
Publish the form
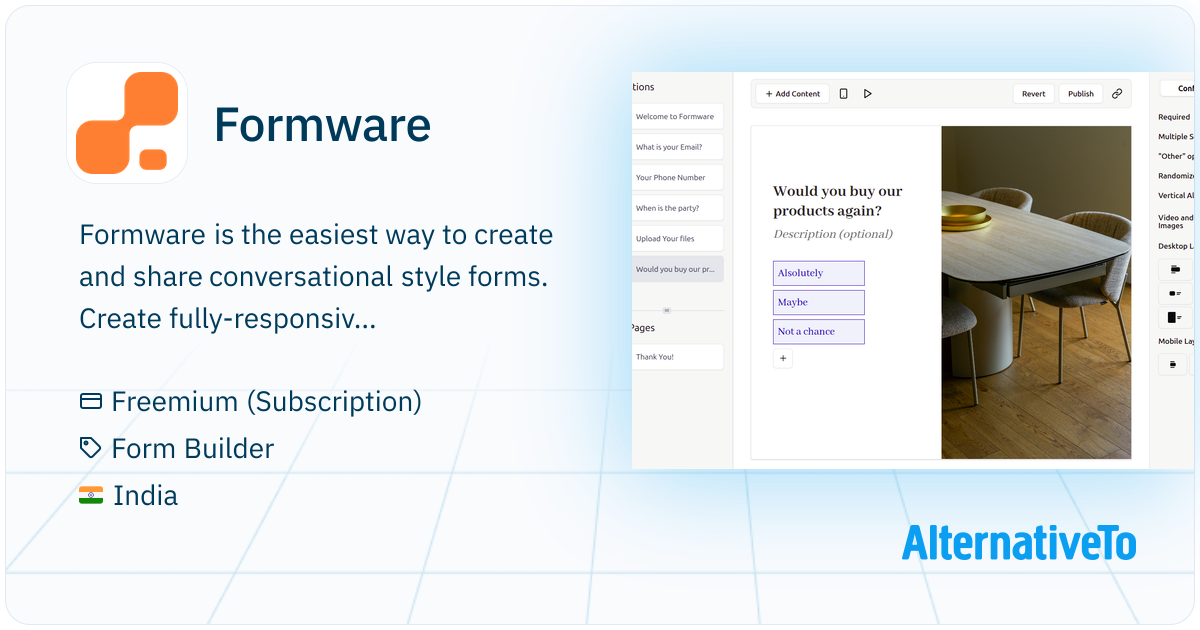click(1081, 94)
